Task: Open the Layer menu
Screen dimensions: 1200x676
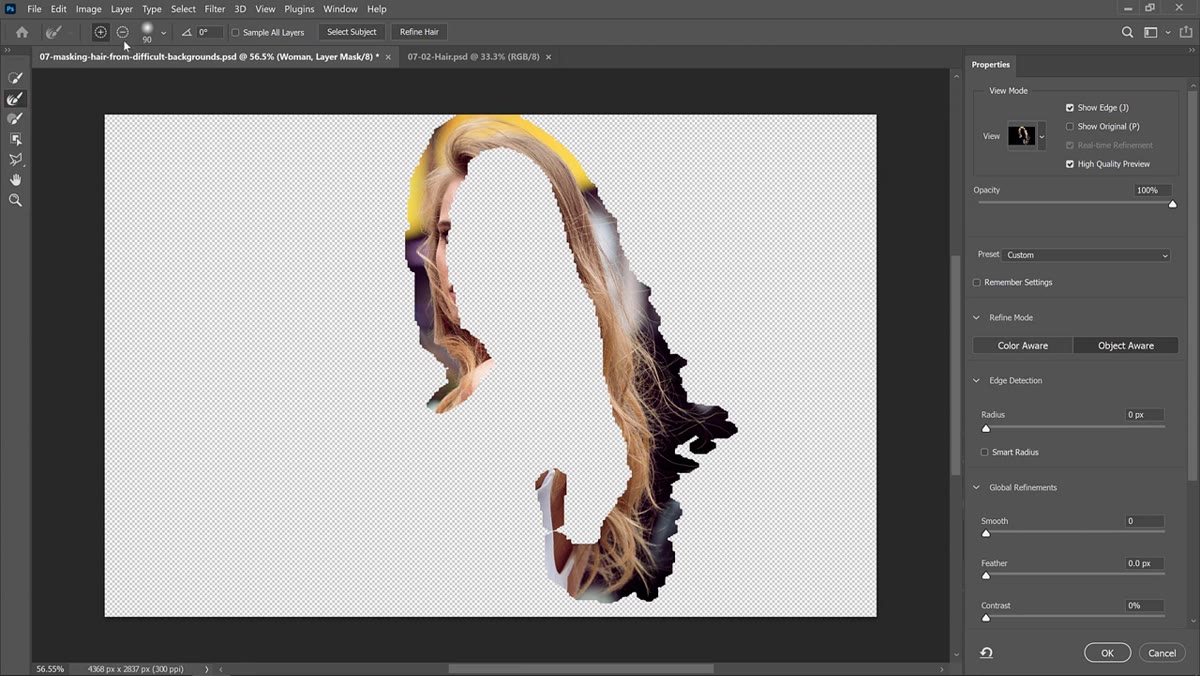Action: tap(122, 9)
